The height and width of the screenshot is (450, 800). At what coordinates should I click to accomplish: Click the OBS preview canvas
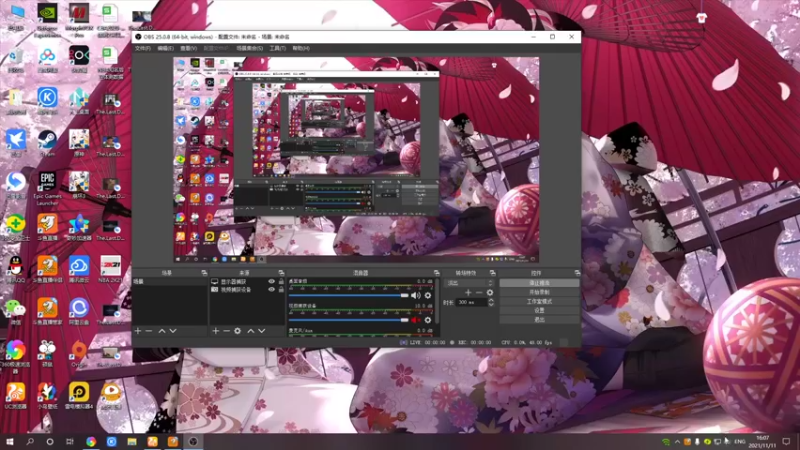pos(356,160)
